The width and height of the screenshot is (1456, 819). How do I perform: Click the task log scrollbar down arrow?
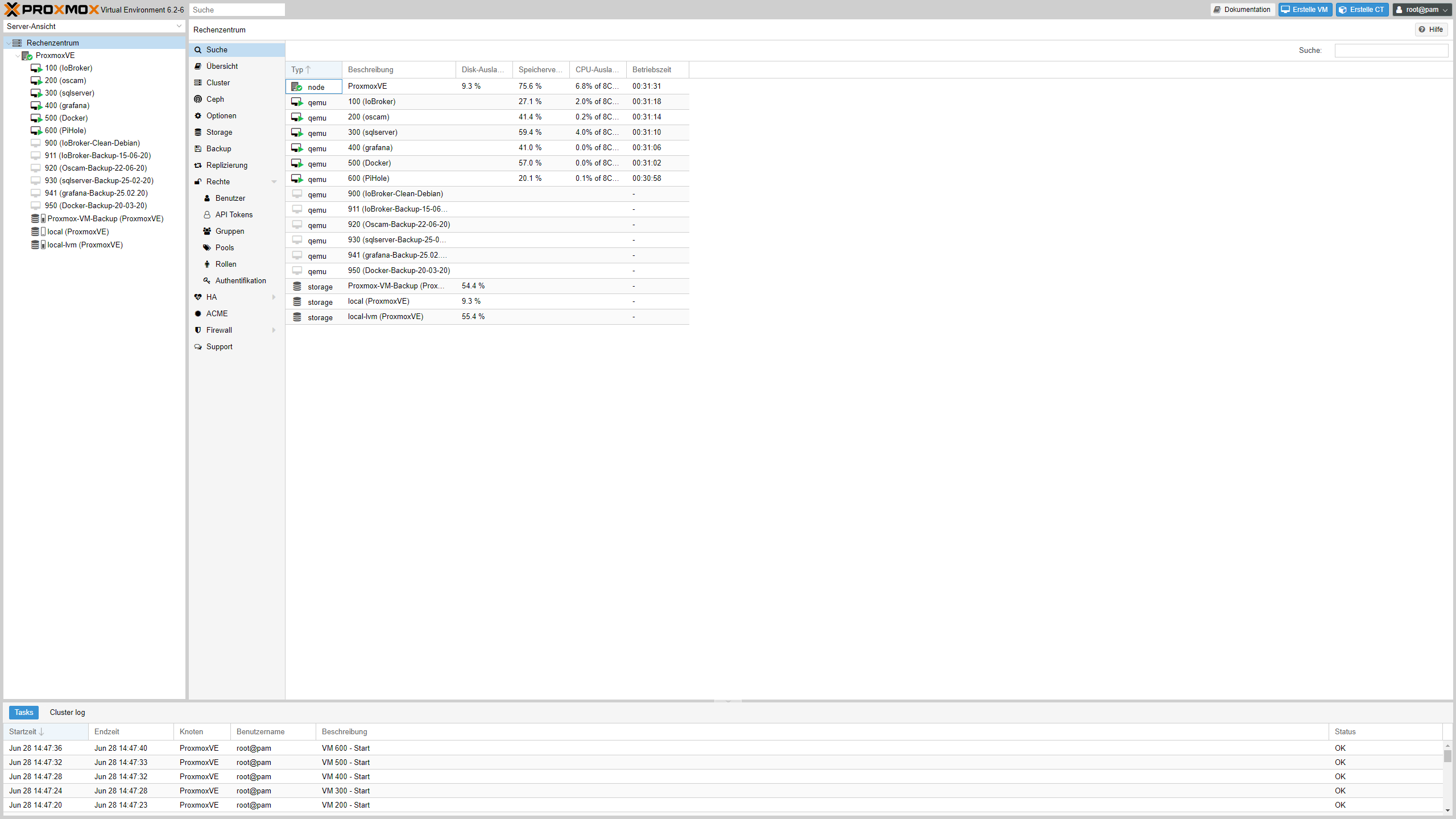click(1447, 810)
